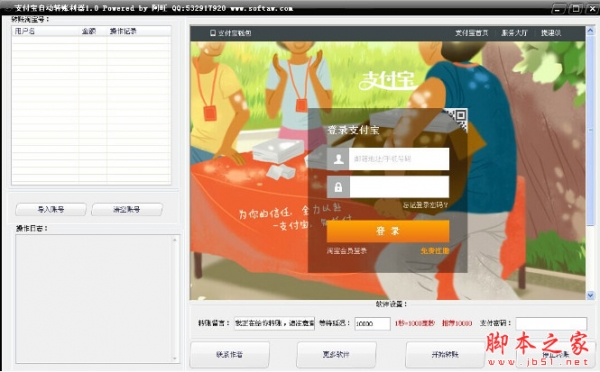Click the user silhouette icon beside account field
600x372 pixels.
pos(338,159)
